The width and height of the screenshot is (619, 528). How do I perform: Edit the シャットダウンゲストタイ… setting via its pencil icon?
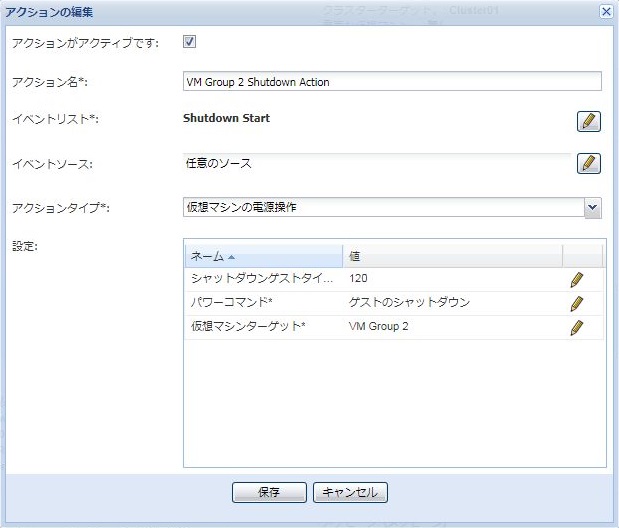pyautogui.click(x=576, y=280)
